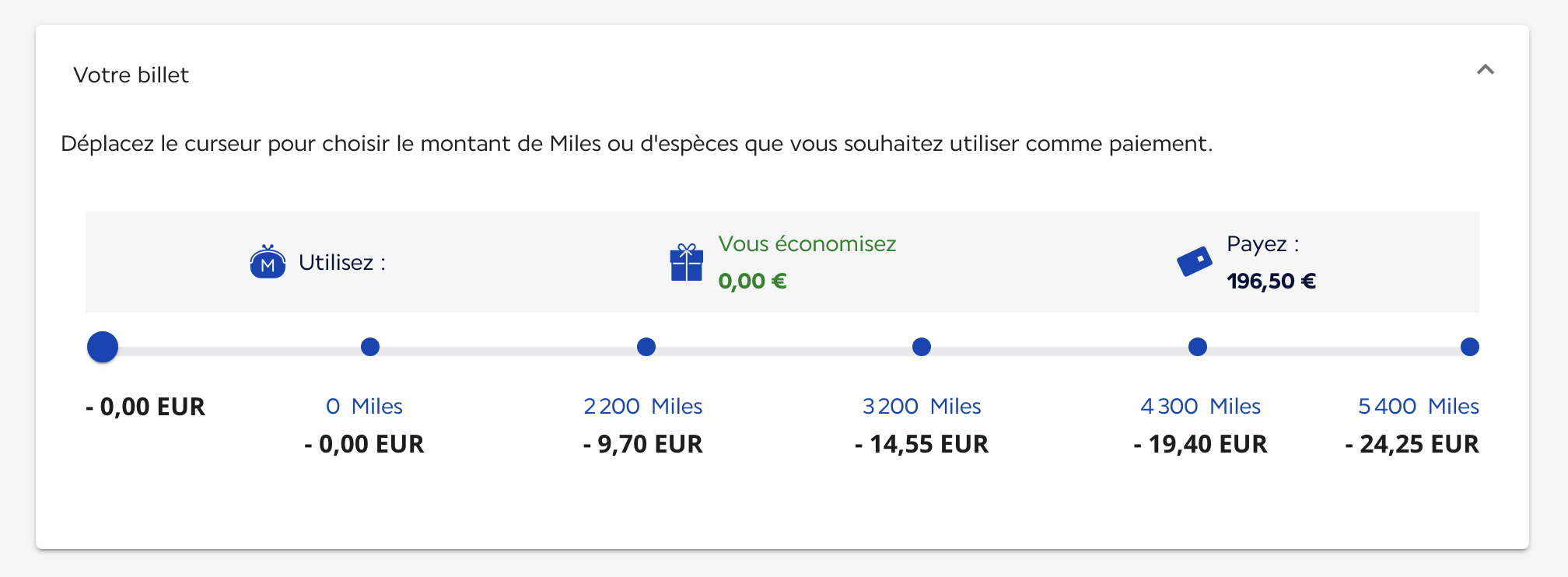The height and width of the screenshot is (577, 1568).
Task: Select the 0 Miles slider point
Action: coord(370,347)
